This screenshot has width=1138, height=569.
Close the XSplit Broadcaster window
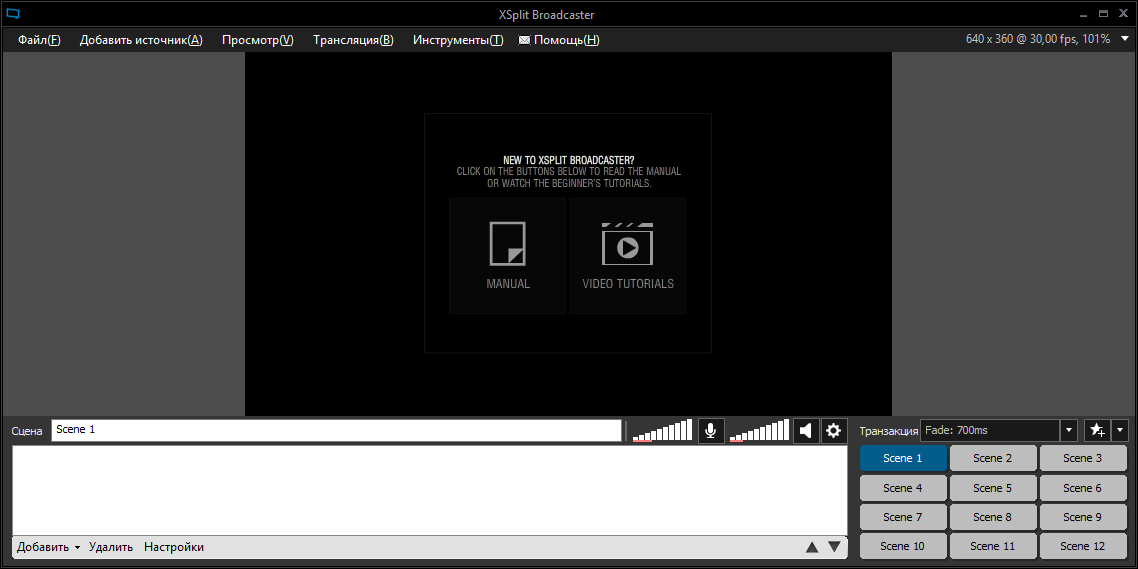point(1123,14)
